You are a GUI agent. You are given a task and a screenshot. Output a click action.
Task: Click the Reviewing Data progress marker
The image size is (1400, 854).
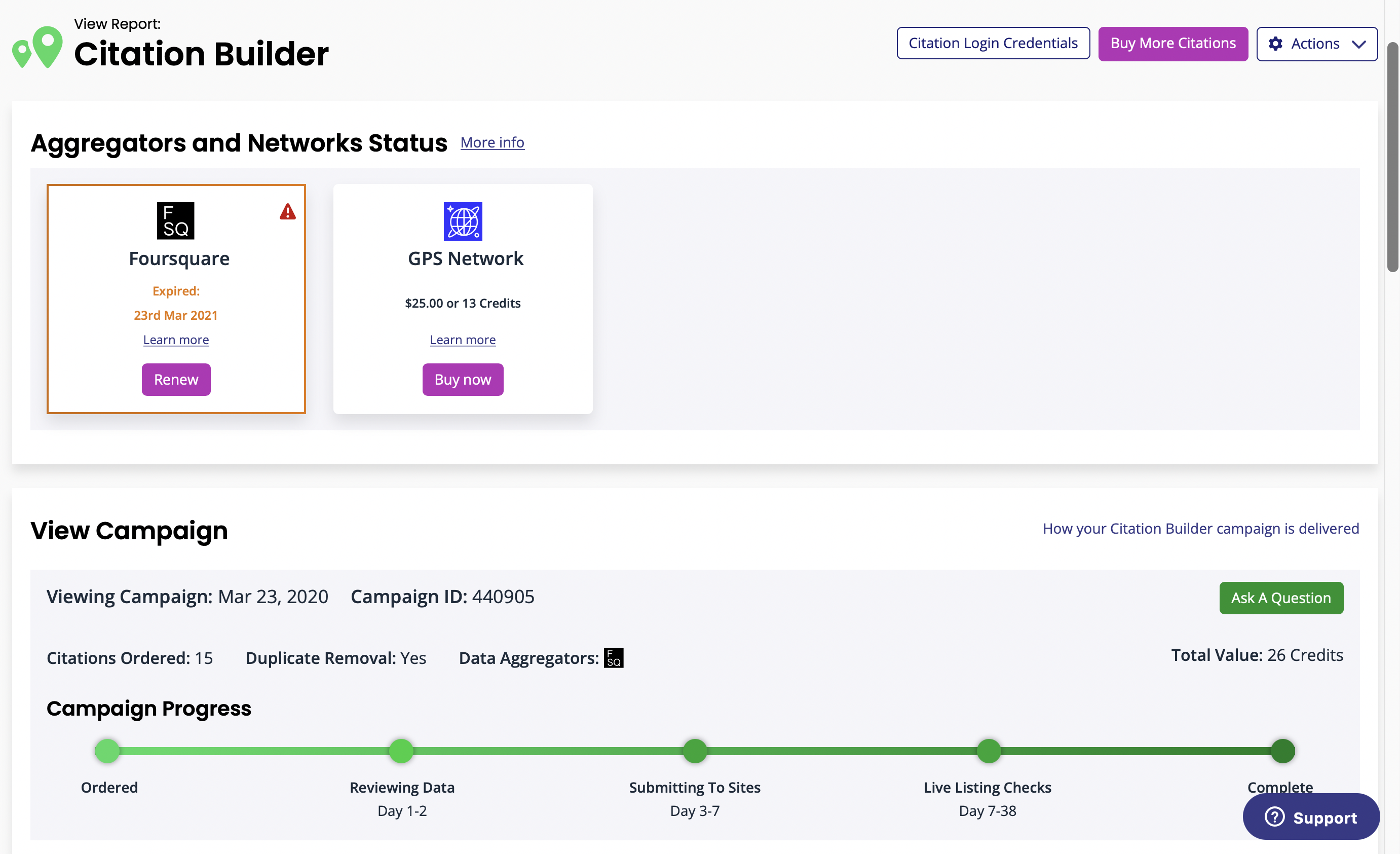tap(401, 751)
